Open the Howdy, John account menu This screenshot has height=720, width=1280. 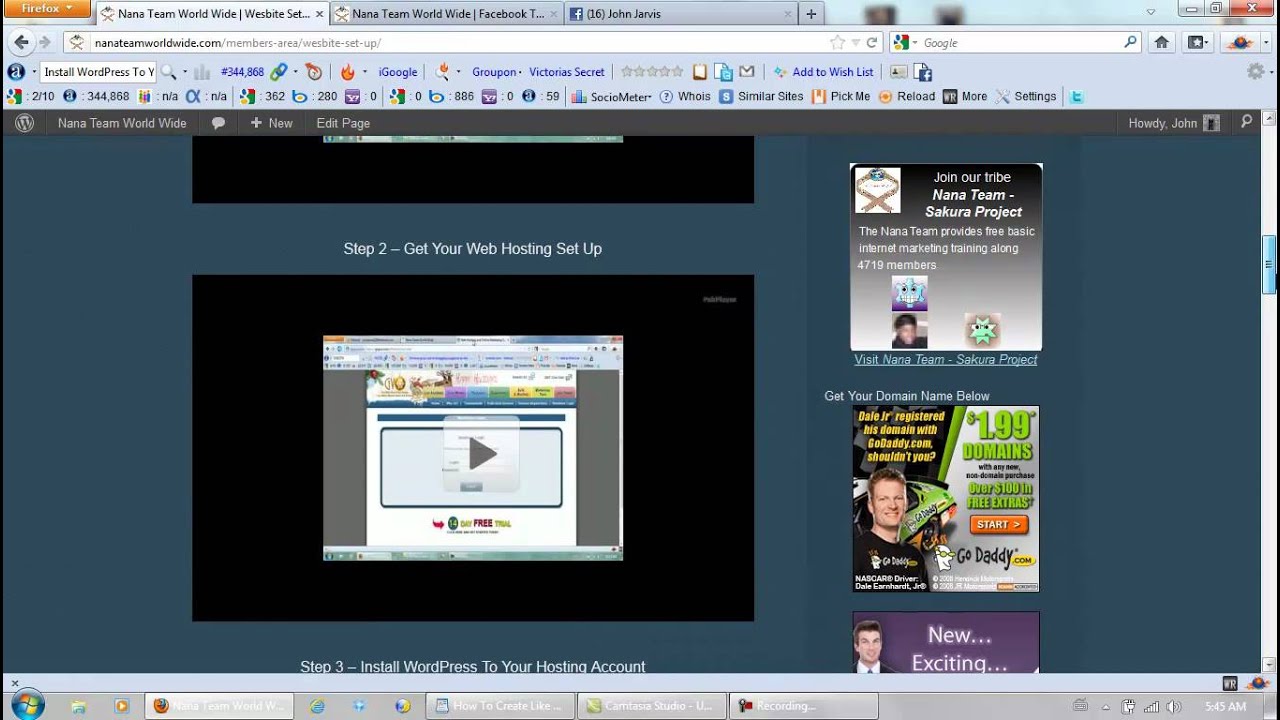[x=1174, y=123]
